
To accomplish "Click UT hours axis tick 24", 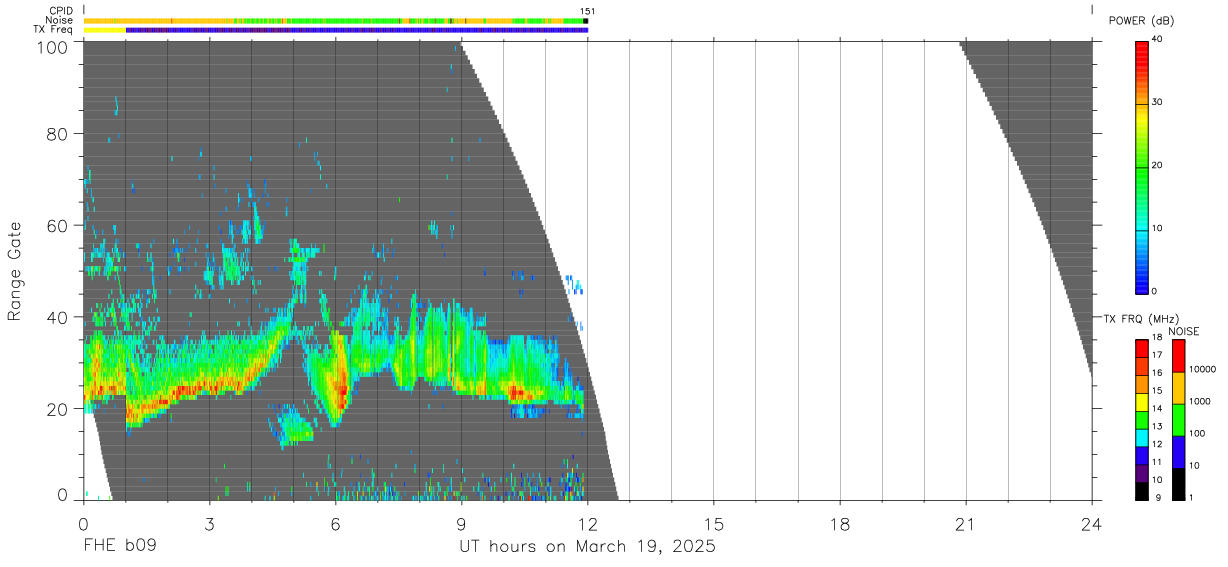I will pyautogui.click(x=1091, y=523).
